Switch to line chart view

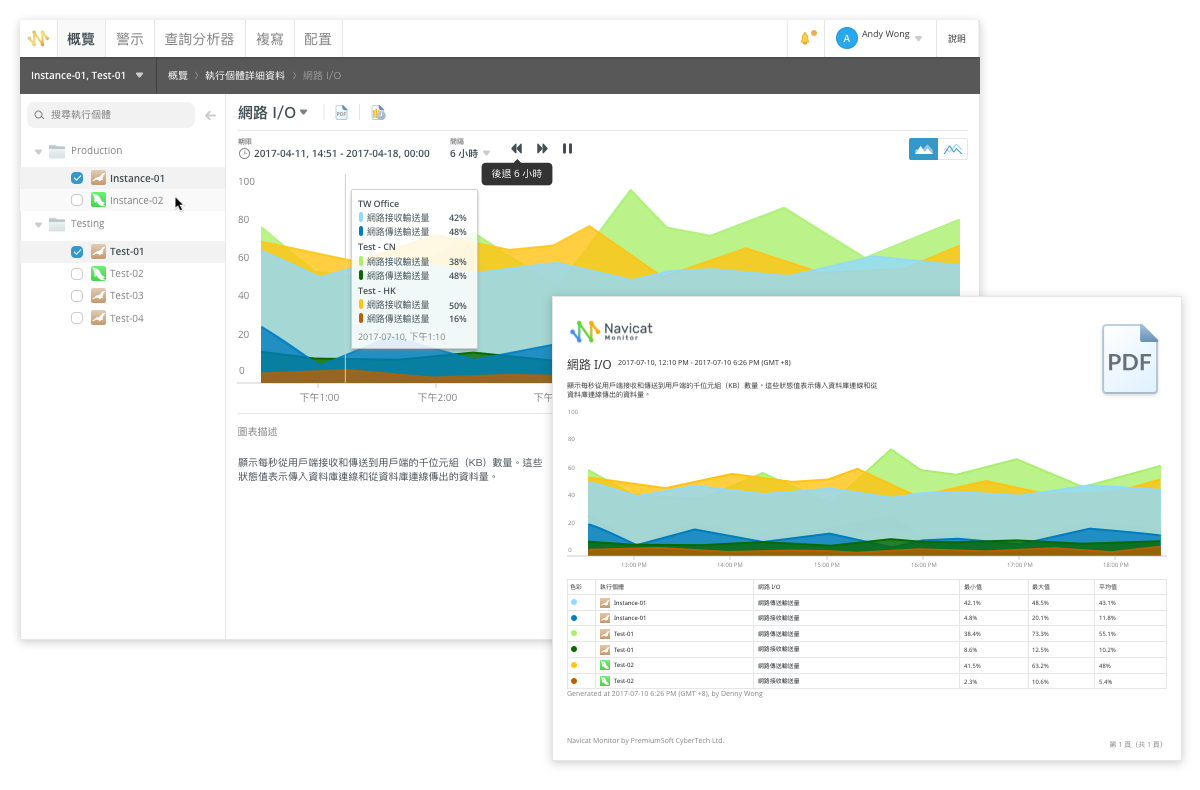(x=953, y=149)
